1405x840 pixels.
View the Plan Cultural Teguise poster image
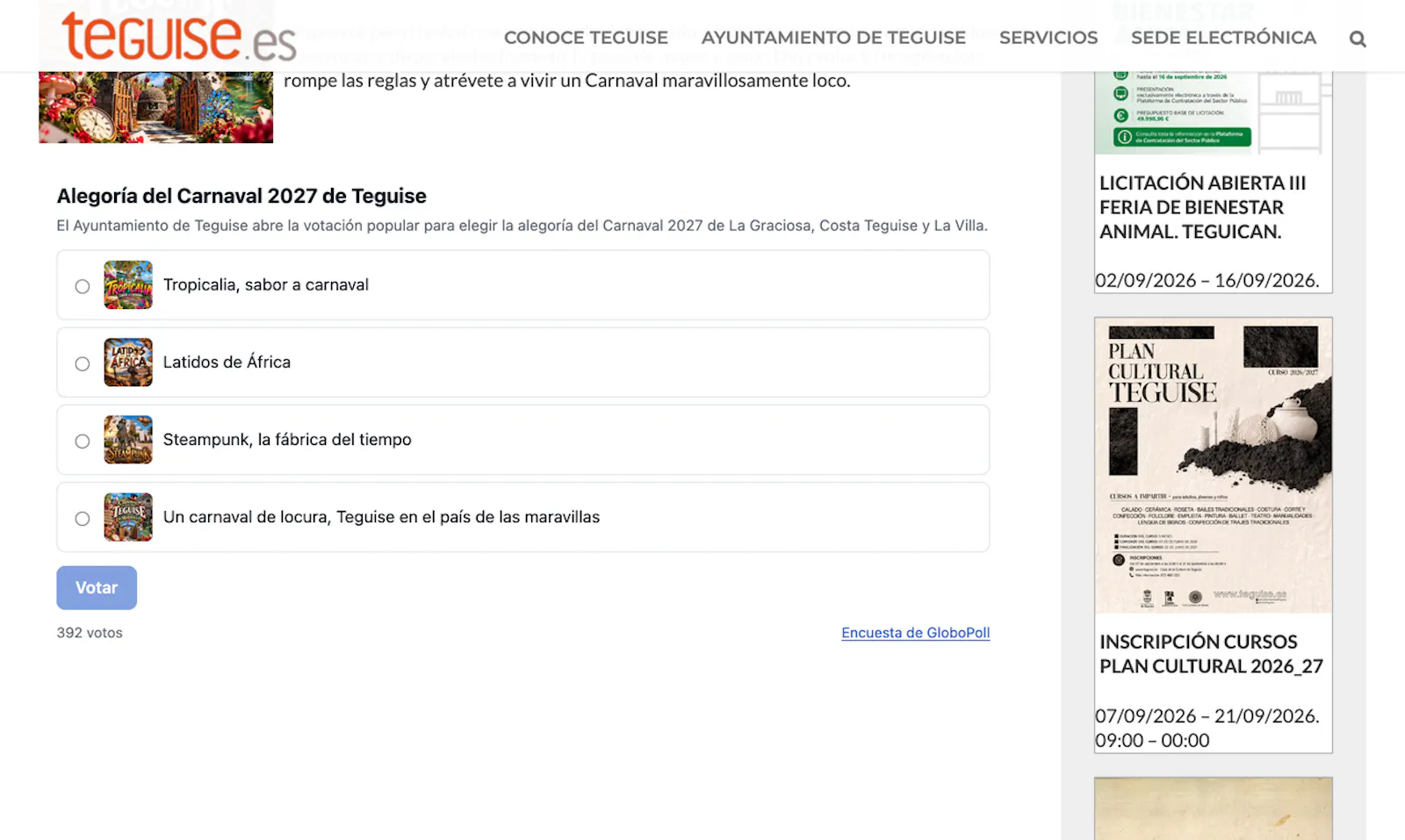(x=1214, y=465)
